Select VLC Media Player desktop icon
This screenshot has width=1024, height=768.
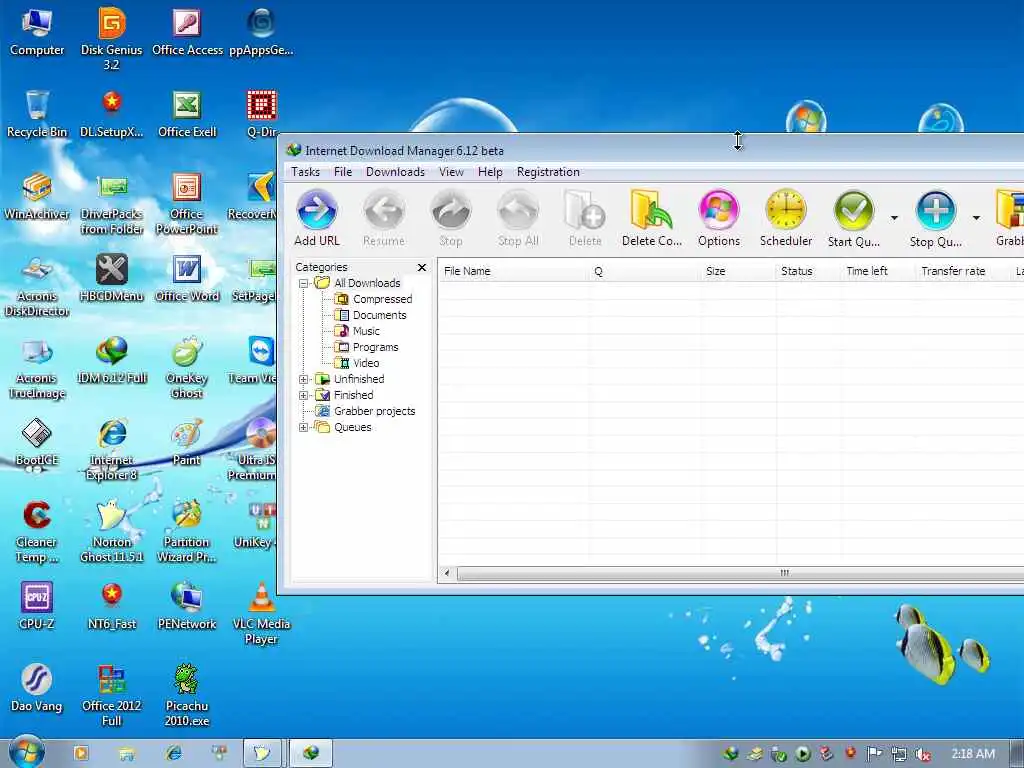point(261,614)
